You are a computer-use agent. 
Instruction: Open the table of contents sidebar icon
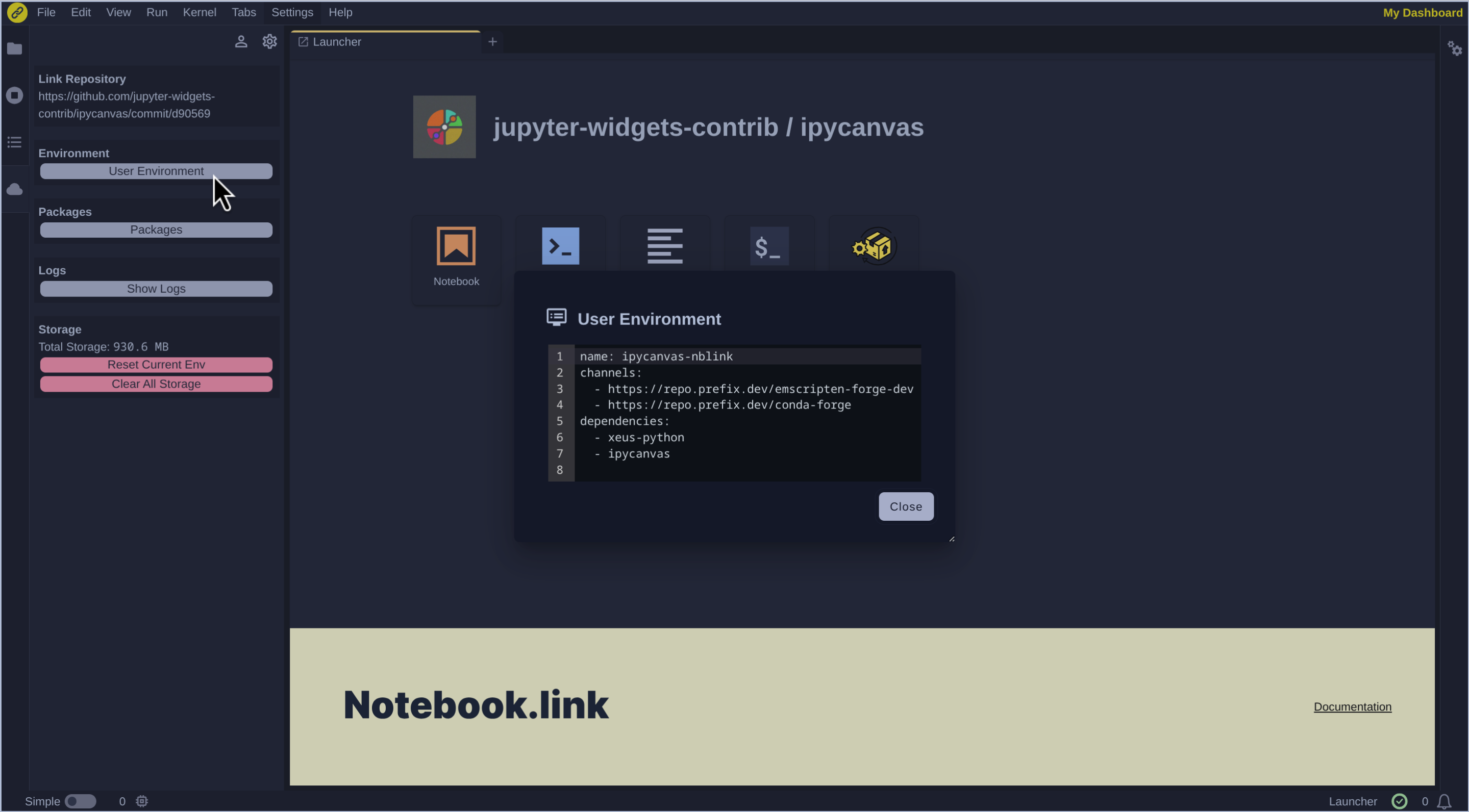click(14, 142)
